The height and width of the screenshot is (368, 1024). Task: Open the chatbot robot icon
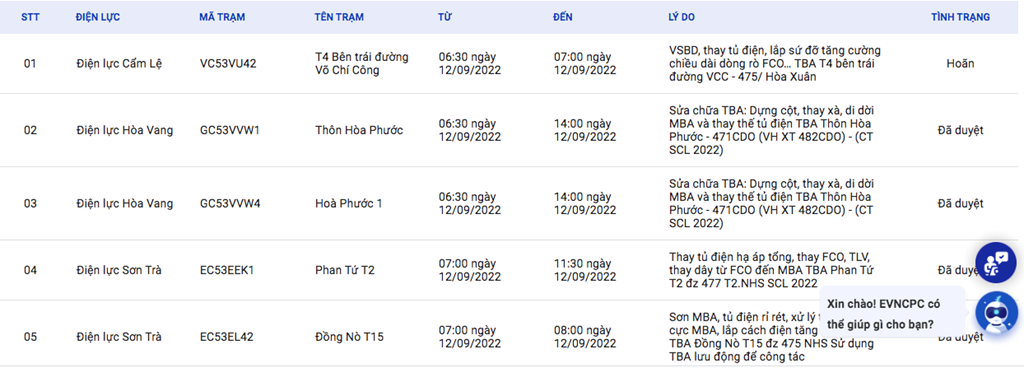point(996,313)
